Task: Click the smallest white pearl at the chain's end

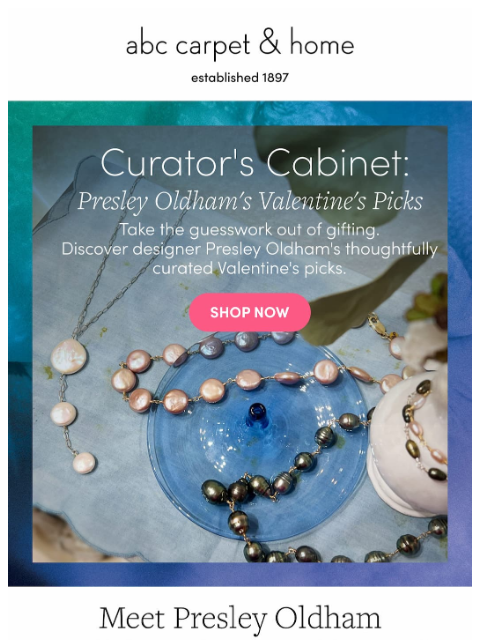Action: click(x=84, y=463)
